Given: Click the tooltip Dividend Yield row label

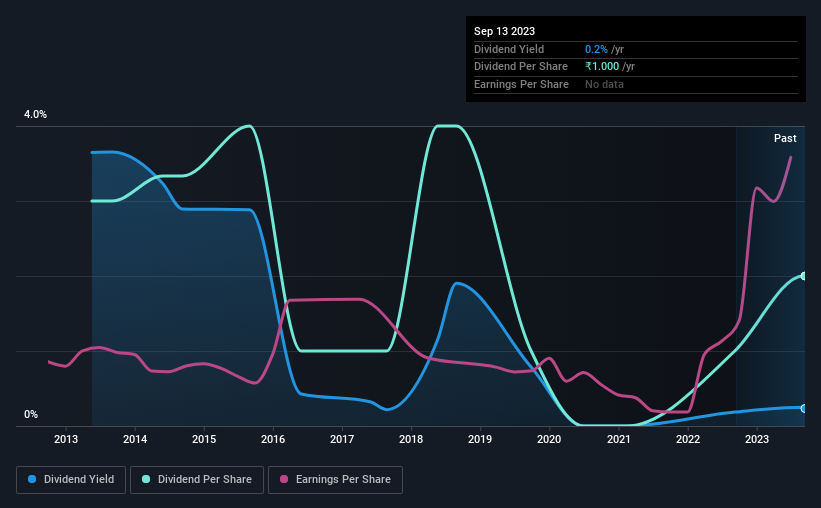Looking at the screenshot, I should pos(509,49).
